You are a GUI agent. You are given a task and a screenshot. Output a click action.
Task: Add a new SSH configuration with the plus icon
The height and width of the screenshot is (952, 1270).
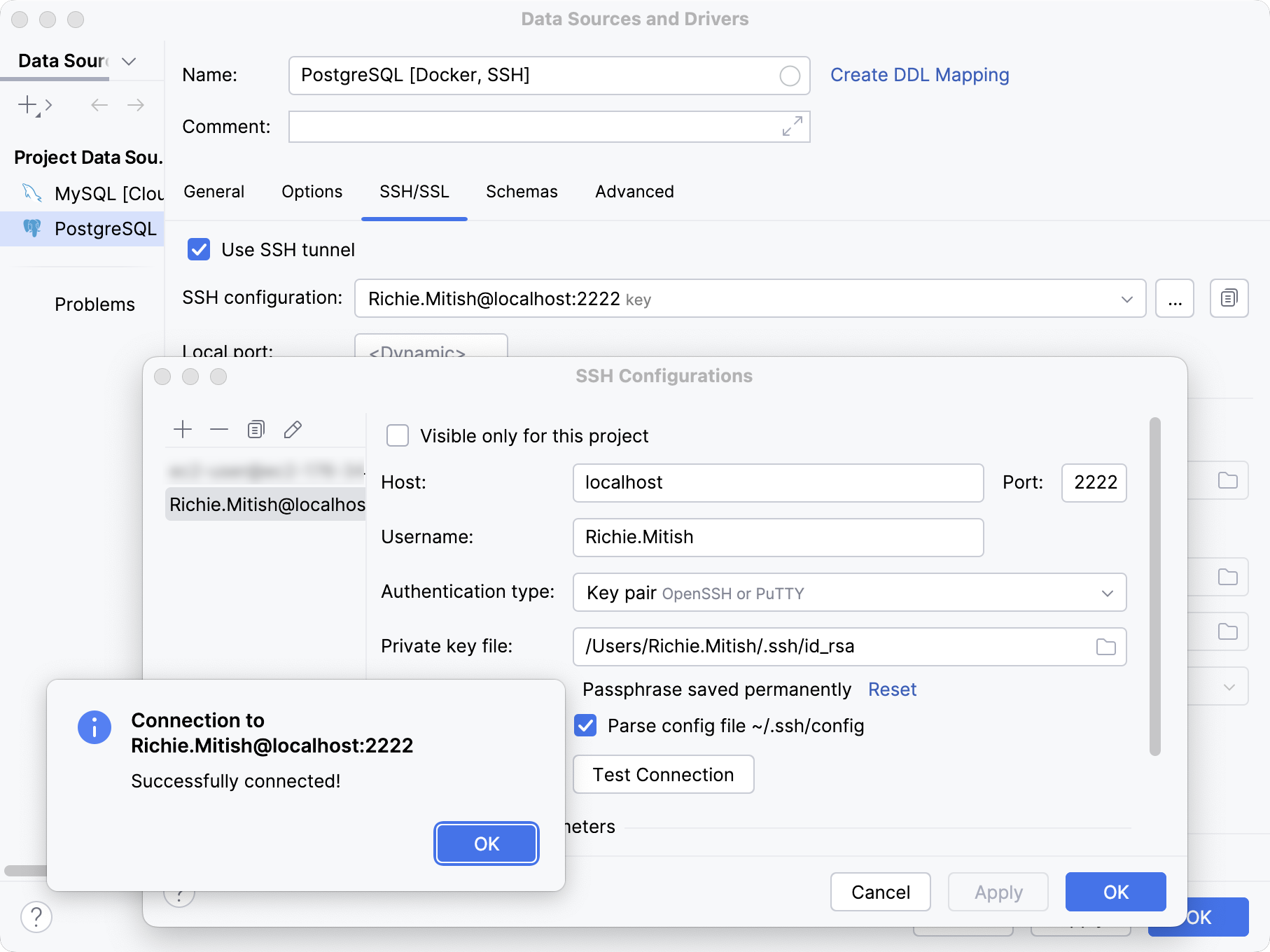(183, 428)
